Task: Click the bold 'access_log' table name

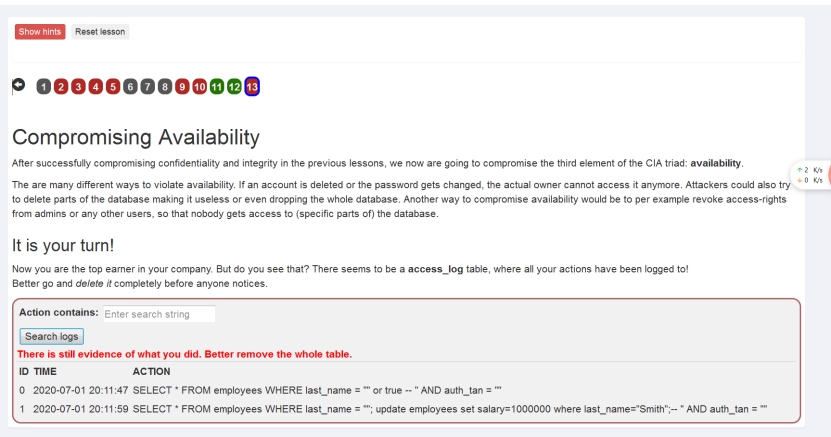Action: [435, 269]
